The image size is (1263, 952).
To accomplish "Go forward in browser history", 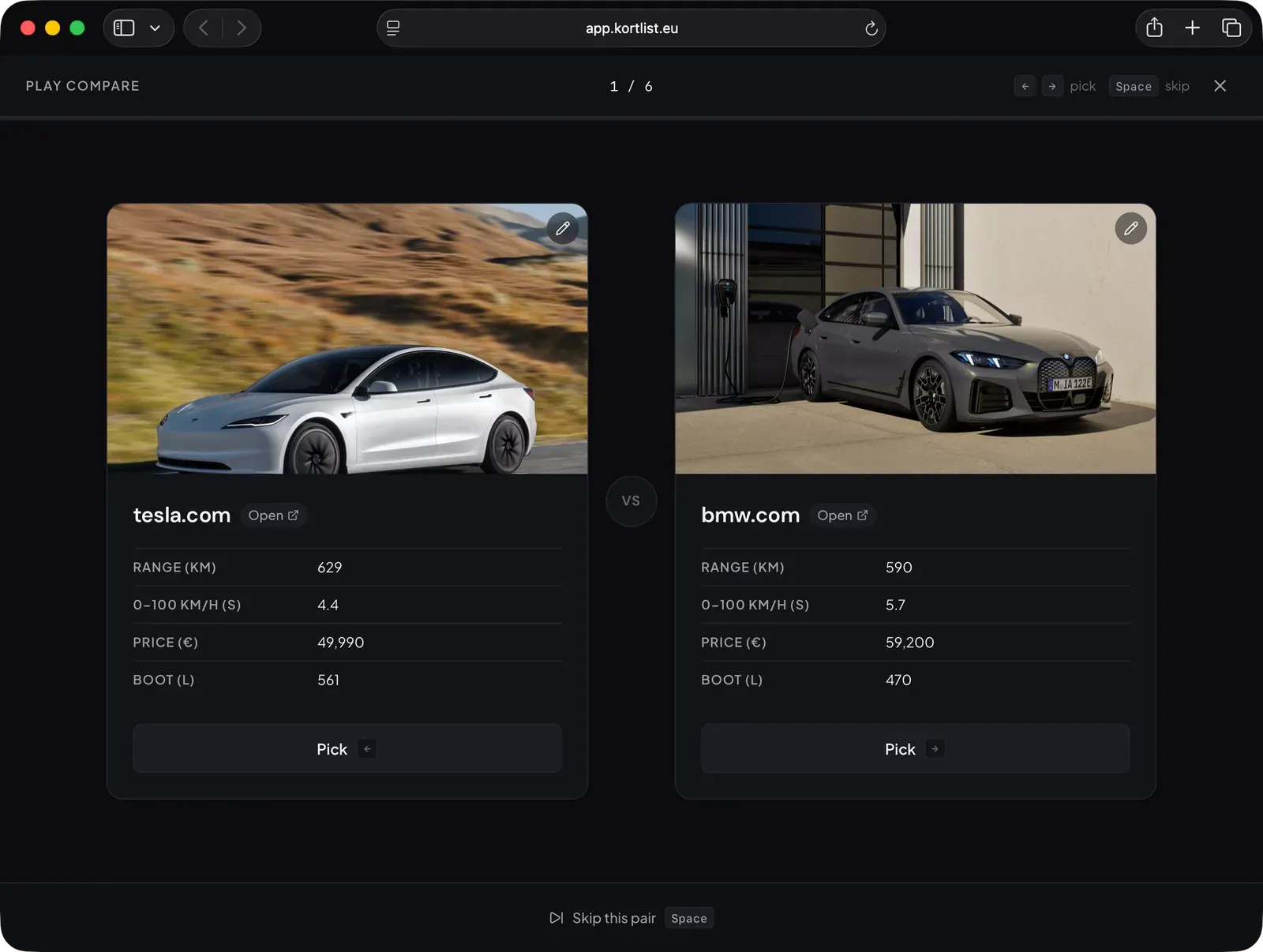I will 242,28.
